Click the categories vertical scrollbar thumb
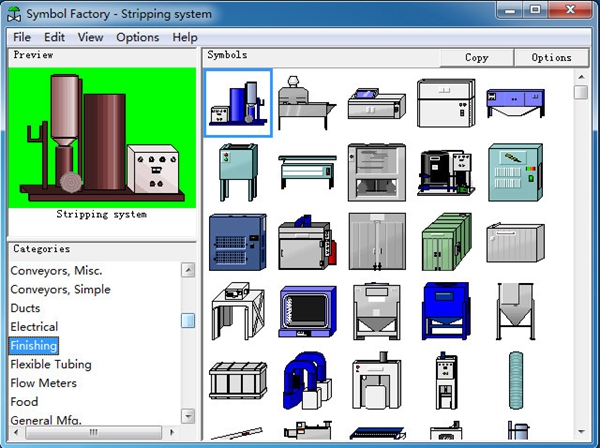The width and height of the screenshot is (600, 448). [188, 321]
